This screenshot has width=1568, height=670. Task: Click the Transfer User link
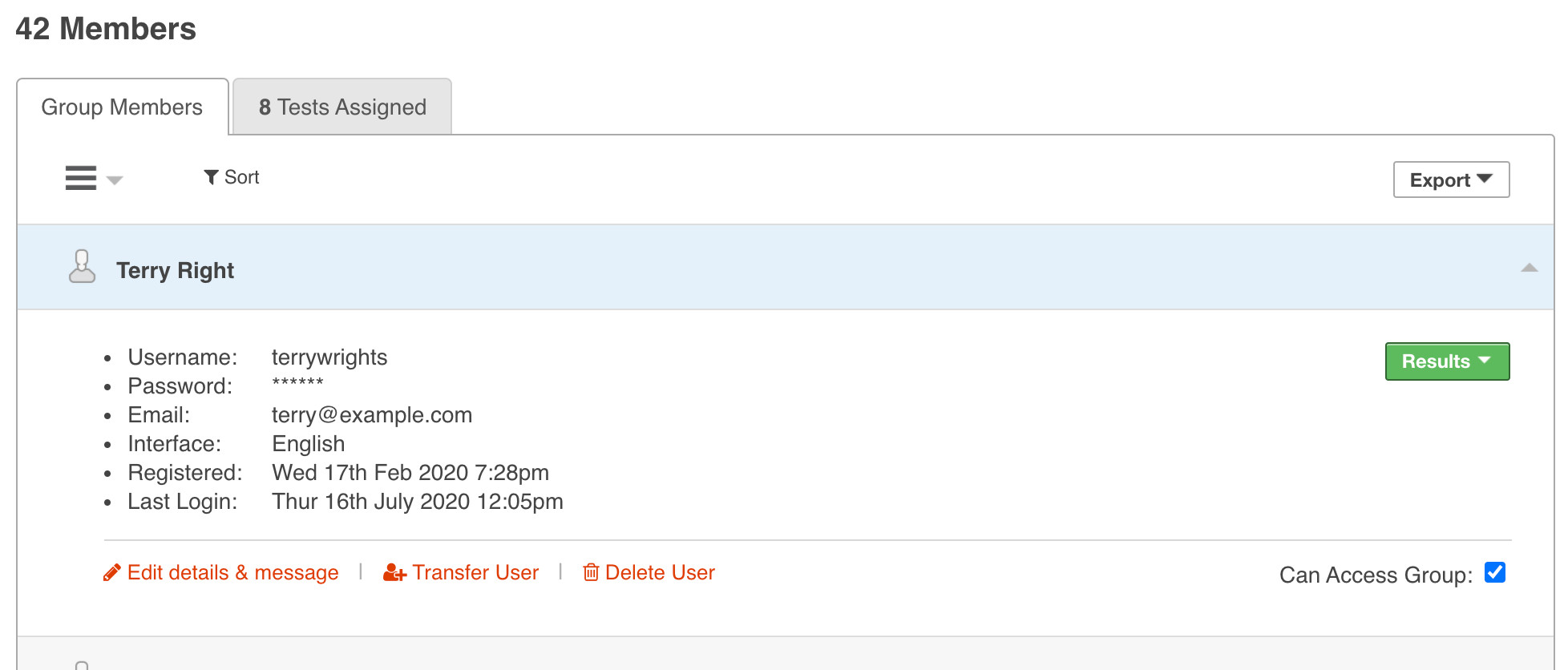[x=475, y=573]
